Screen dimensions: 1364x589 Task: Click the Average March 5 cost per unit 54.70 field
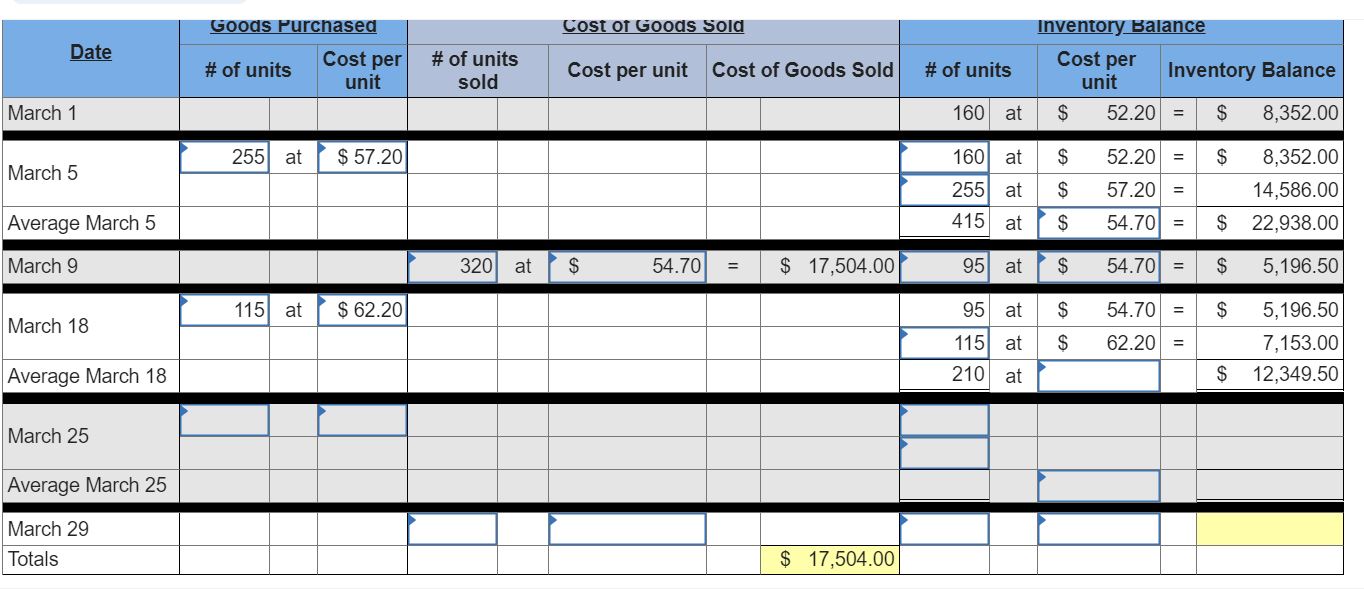[1099, 222]
